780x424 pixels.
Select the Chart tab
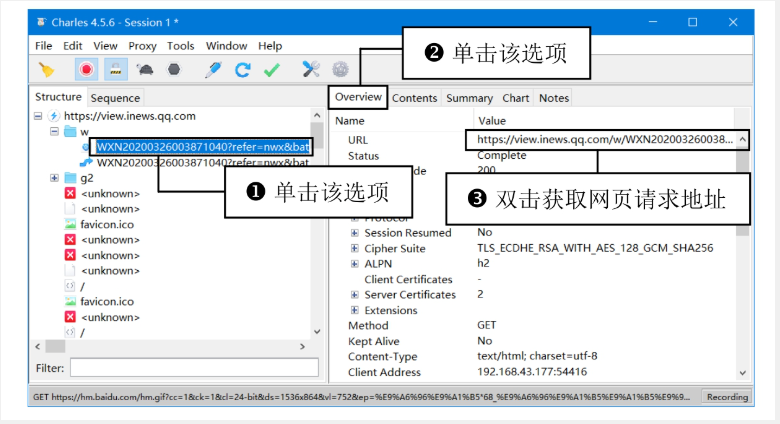click(x=515, y=98)
